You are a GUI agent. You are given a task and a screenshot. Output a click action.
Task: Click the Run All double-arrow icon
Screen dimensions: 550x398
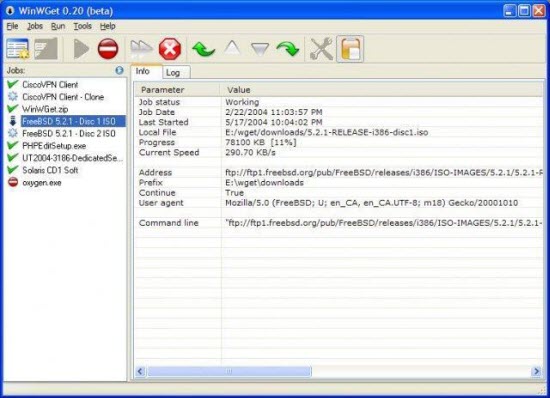point(141,49)
